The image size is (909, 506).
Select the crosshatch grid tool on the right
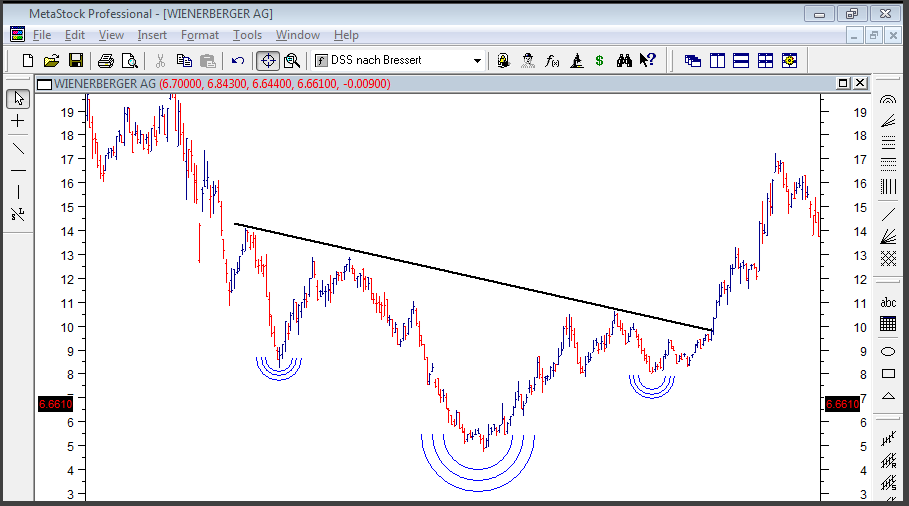(x=888, y=259)
